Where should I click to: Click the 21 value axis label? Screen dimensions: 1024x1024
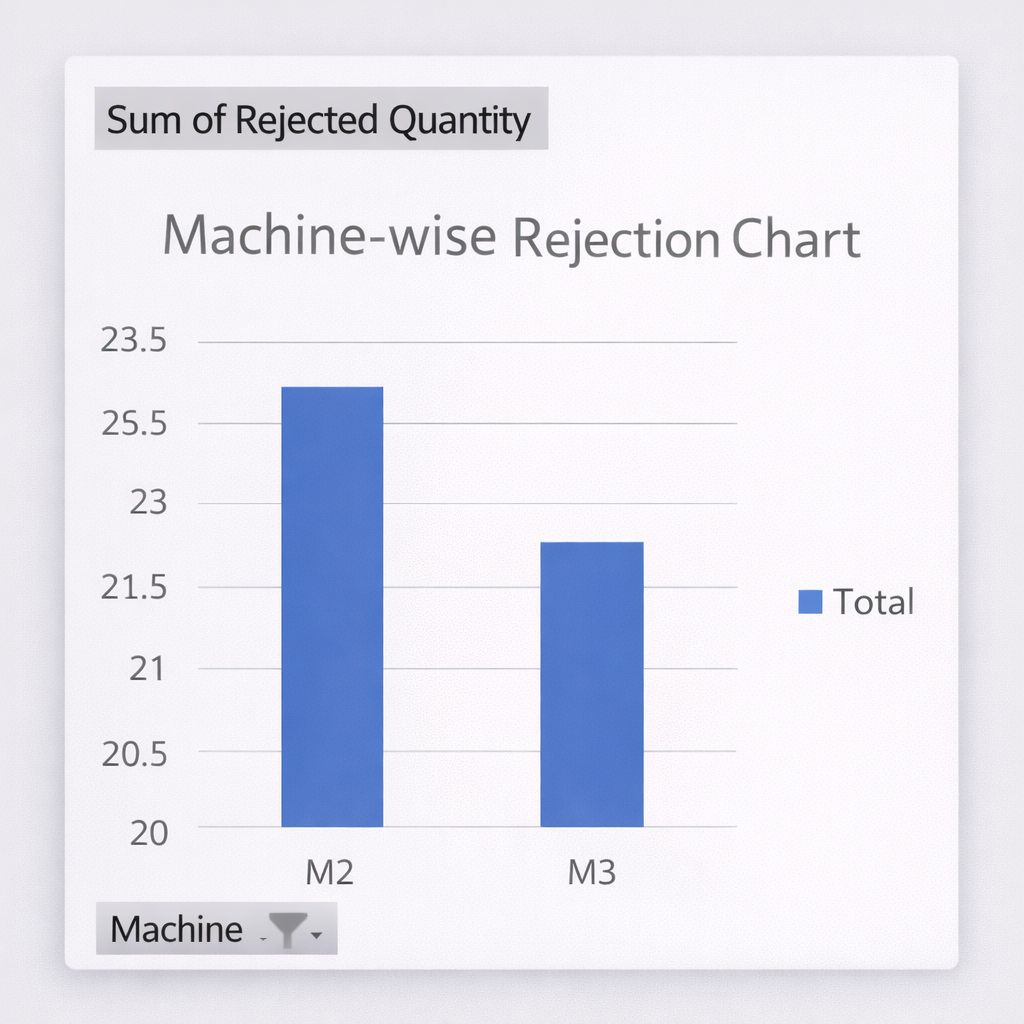pyautogui.click(x=146, y=668)
